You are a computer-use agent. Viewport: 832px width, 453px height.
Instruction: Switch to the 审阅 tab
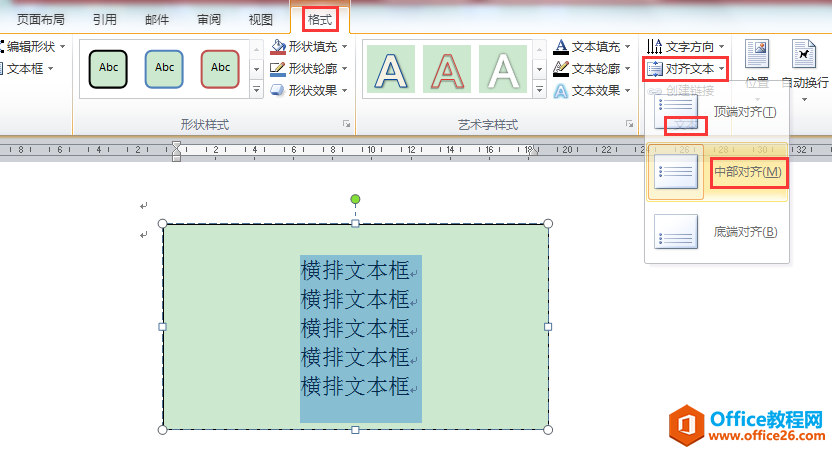tap(209, 20)
